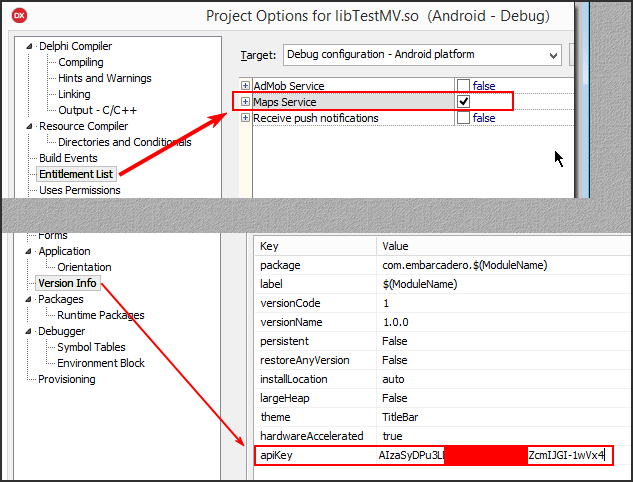The image size is (633, 482).
Task: Select Entitlement List in tree
Action: click(x=76, y=174)
